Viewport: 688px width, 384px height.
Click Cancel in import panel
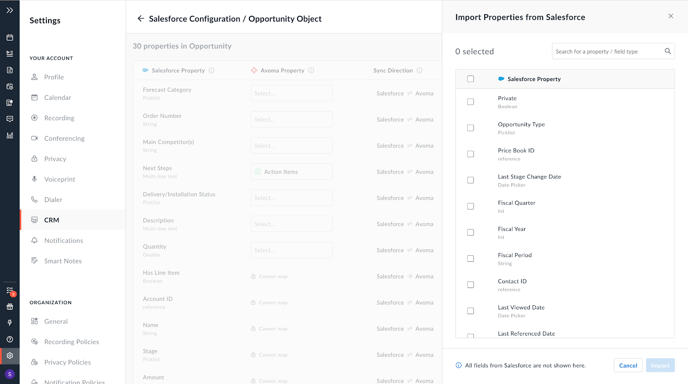tap(628, 365)
